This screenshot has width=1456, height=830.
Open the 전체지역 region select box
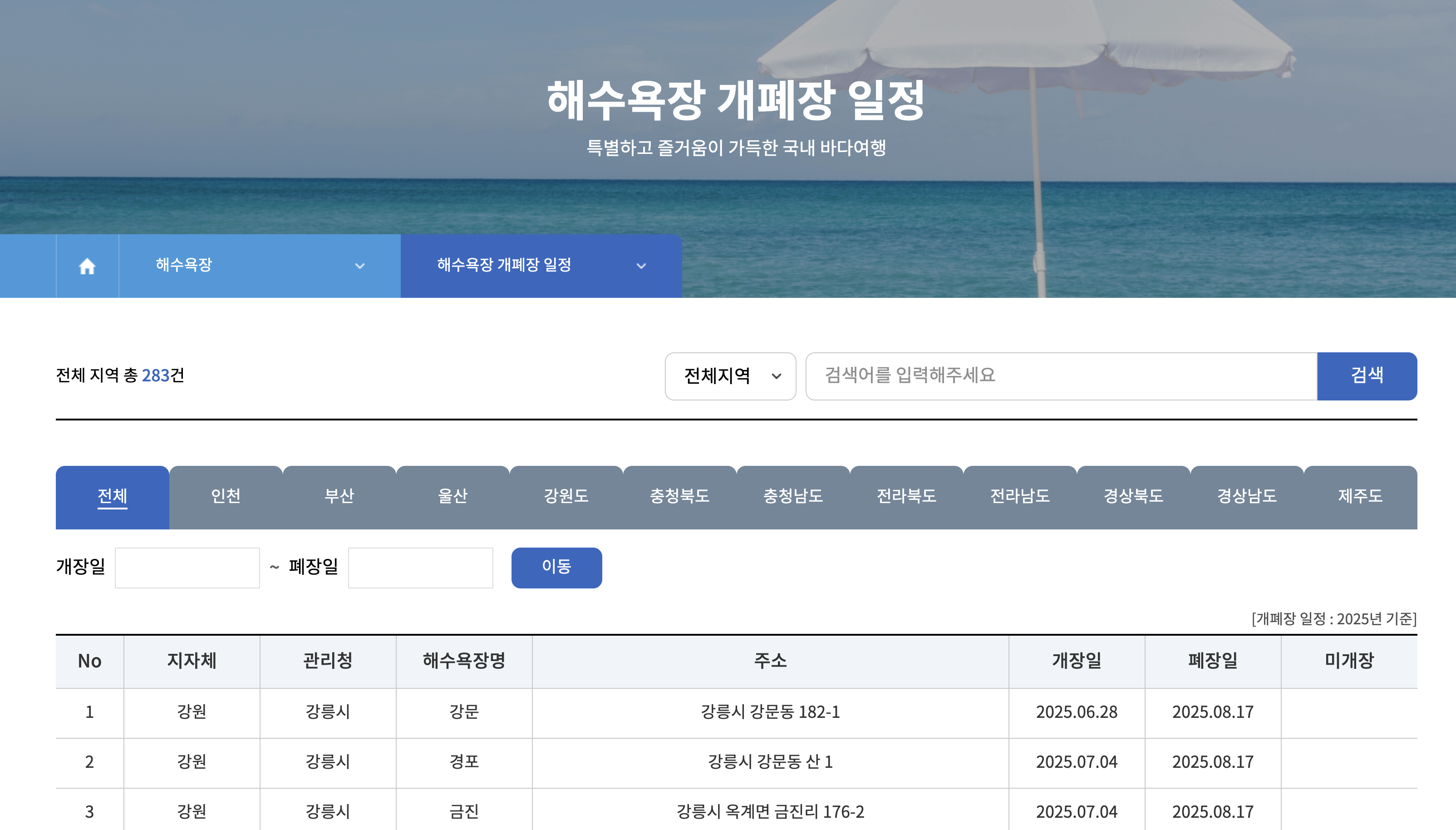[x=730, y=376]
